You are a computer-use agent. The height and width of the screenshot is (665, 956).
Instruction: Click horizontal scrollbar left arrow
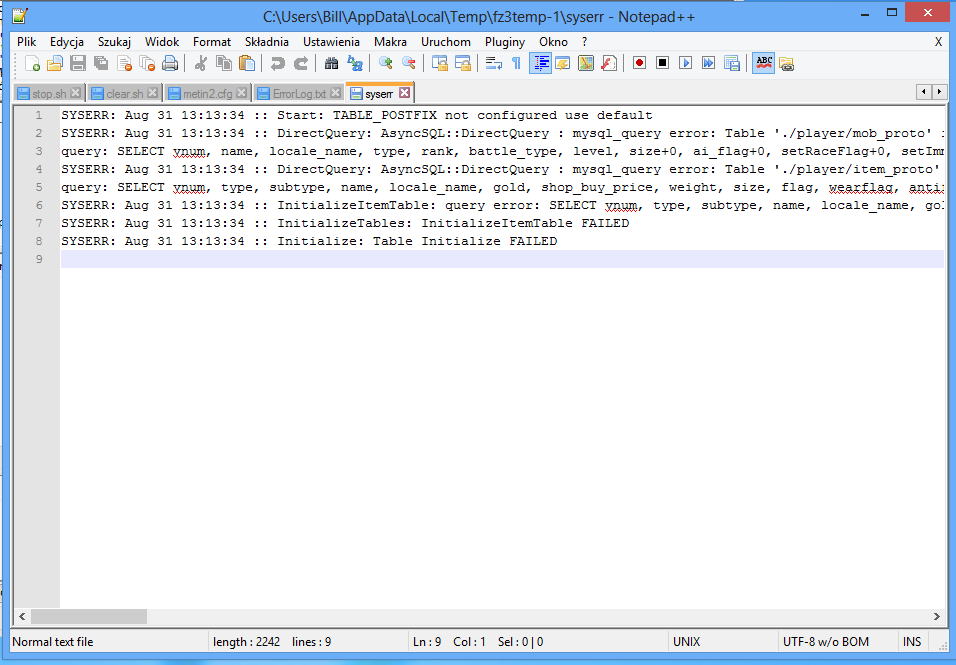click(x=22, y=616)
